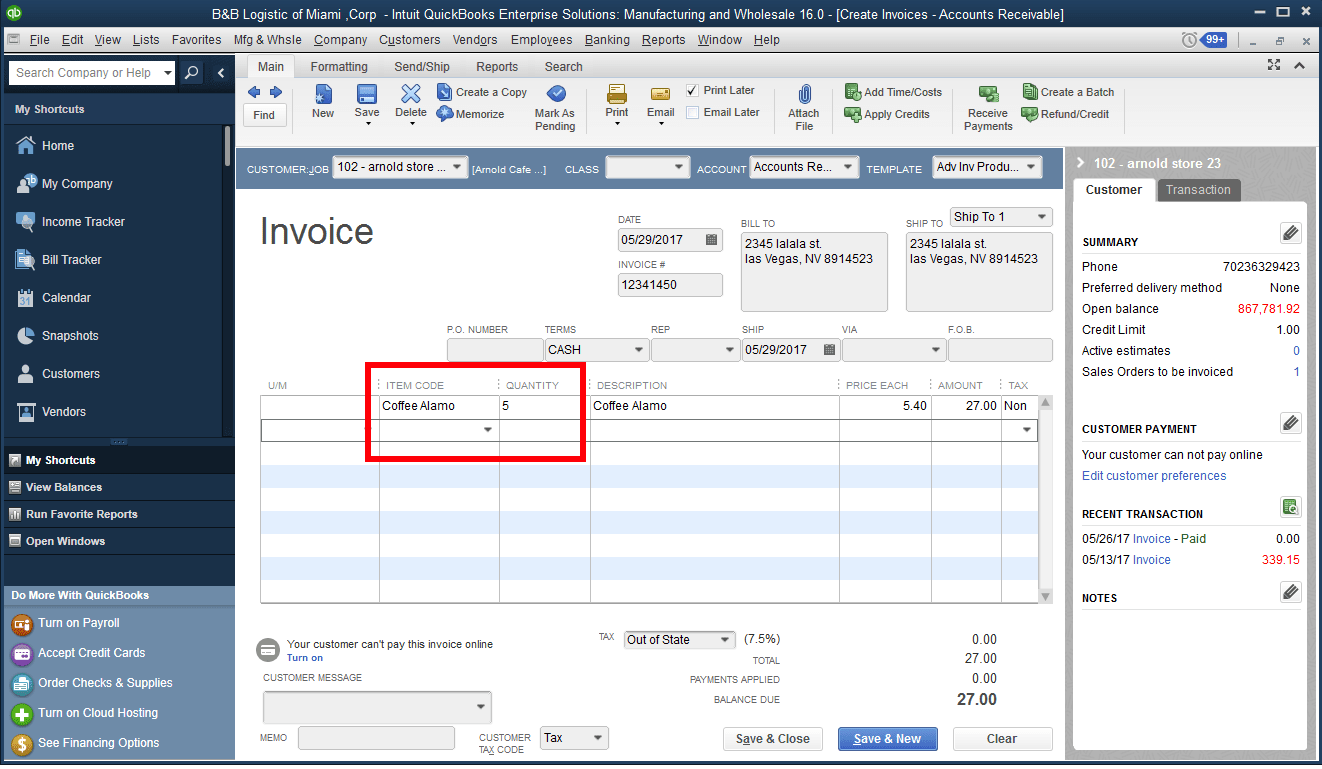Screen dimensions: 1322x769
Task: Open the Mfg & Whsle menu
Action: (x=267, y=40)
